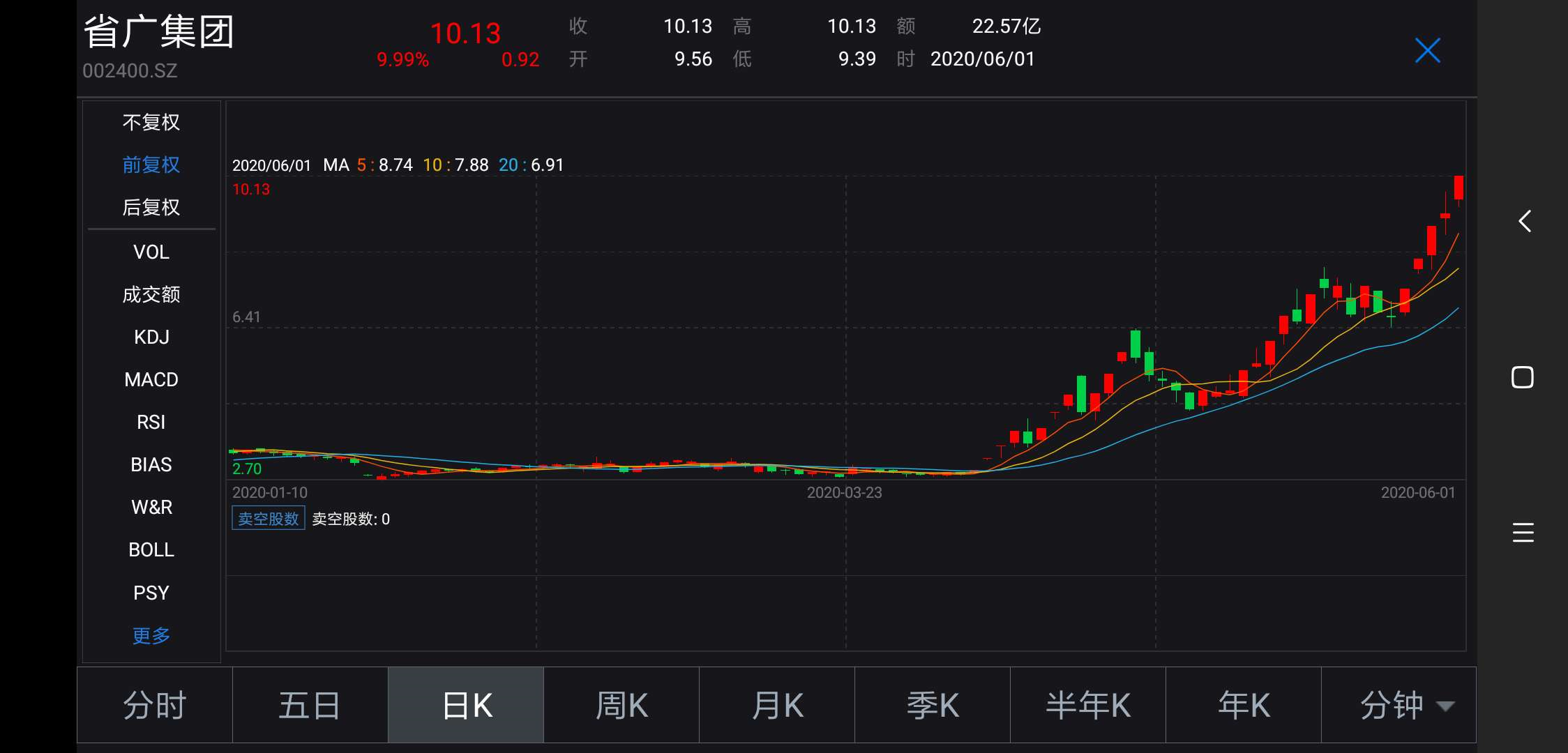Image resolution: width=1568 pixels, height=753 pixels.
Task: Show the BOLL indicator
Action: (151, 549)
